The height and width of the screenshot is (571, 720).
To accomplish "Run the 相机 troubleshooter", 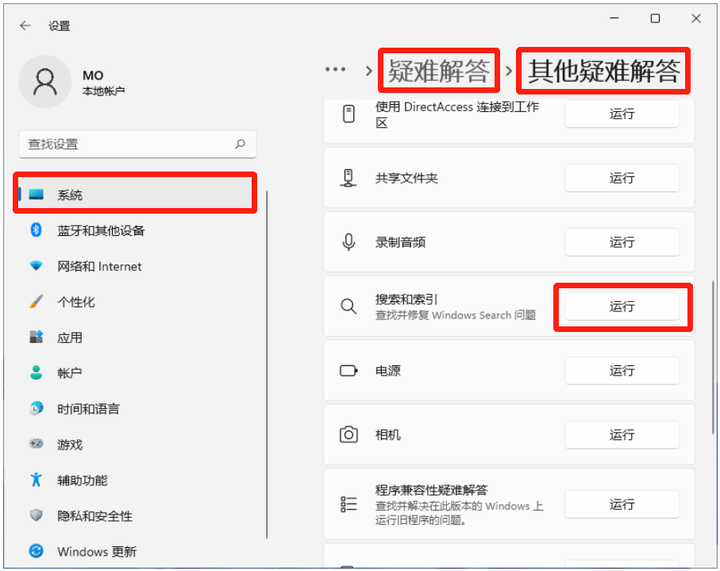I will tap(622, 435).
